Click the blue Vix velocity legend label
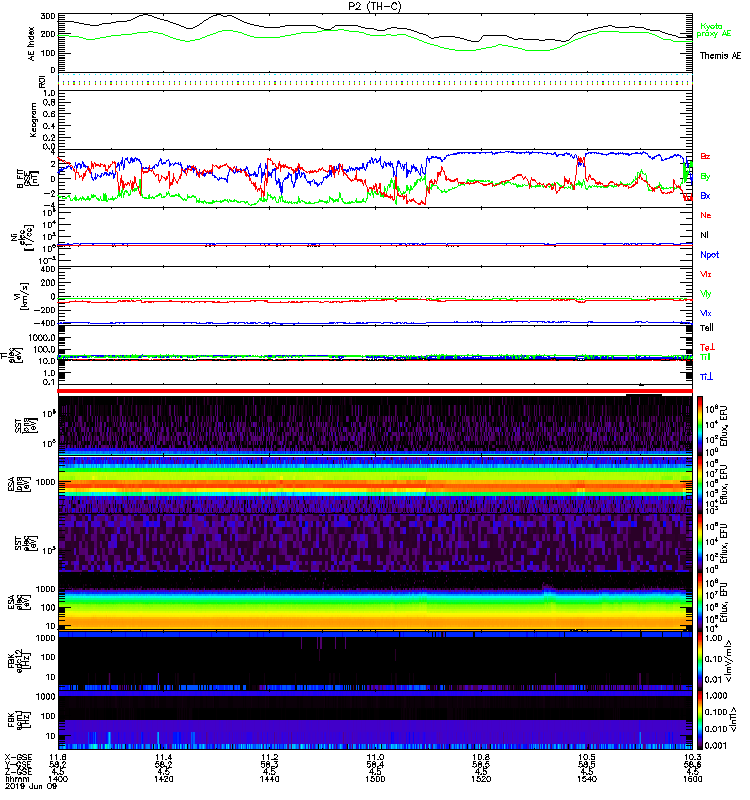Image resolution: width=750 pixels, height=800 pixels. (x=705, y=313)
